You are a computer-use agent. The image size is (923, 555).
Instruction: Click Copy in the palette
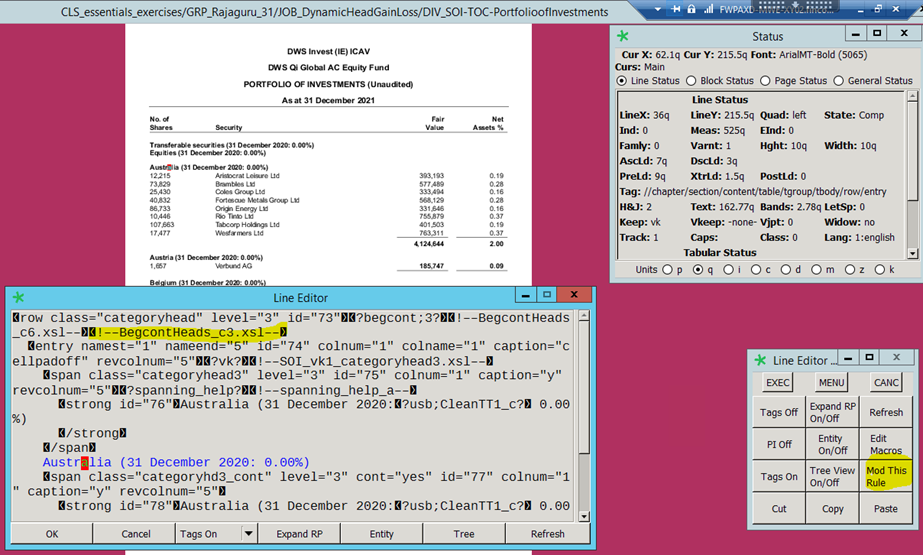click(832, 509)
